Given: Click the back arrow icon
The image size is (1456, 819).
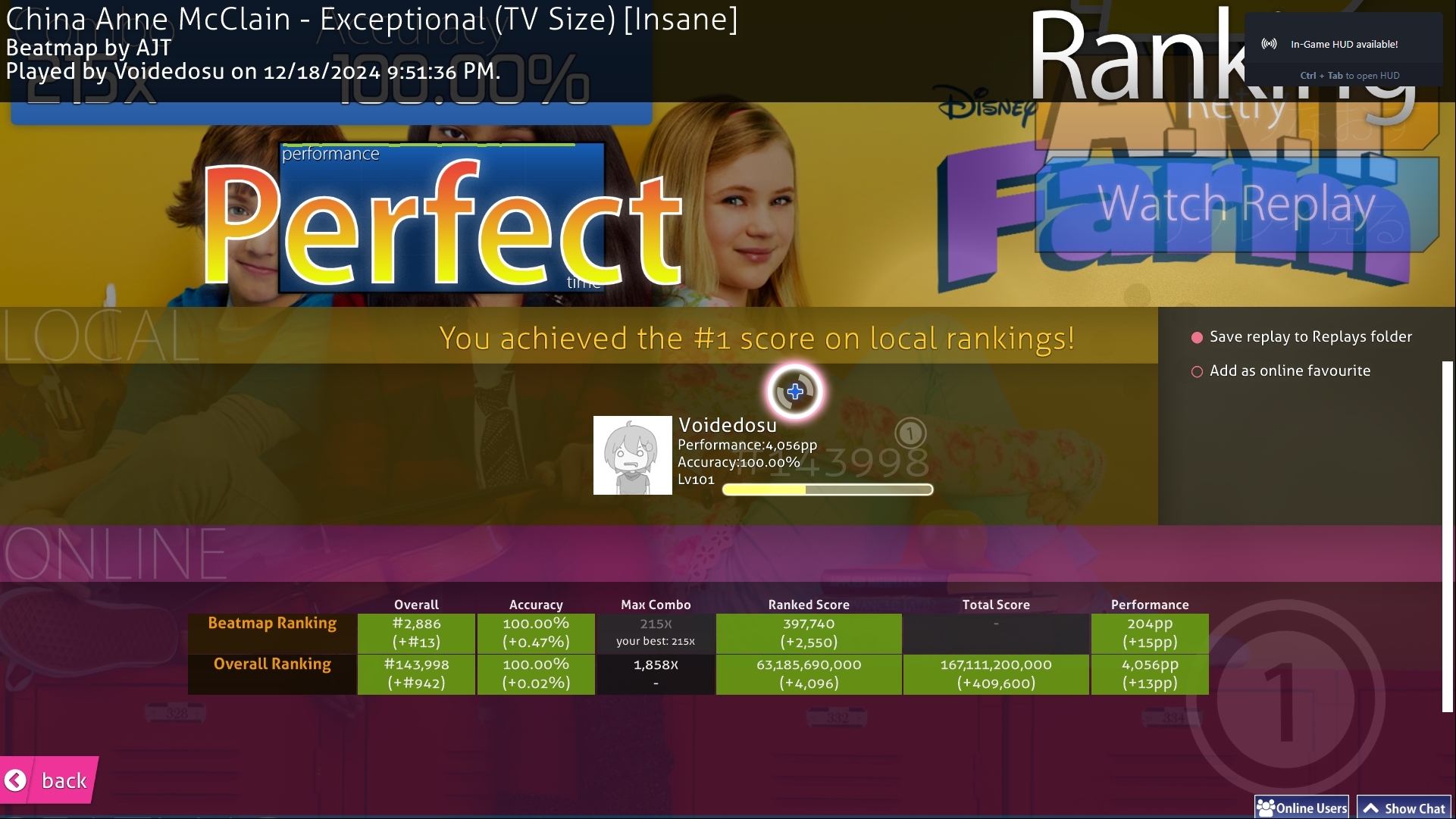Looking at the screenshot, I should 15,780.
